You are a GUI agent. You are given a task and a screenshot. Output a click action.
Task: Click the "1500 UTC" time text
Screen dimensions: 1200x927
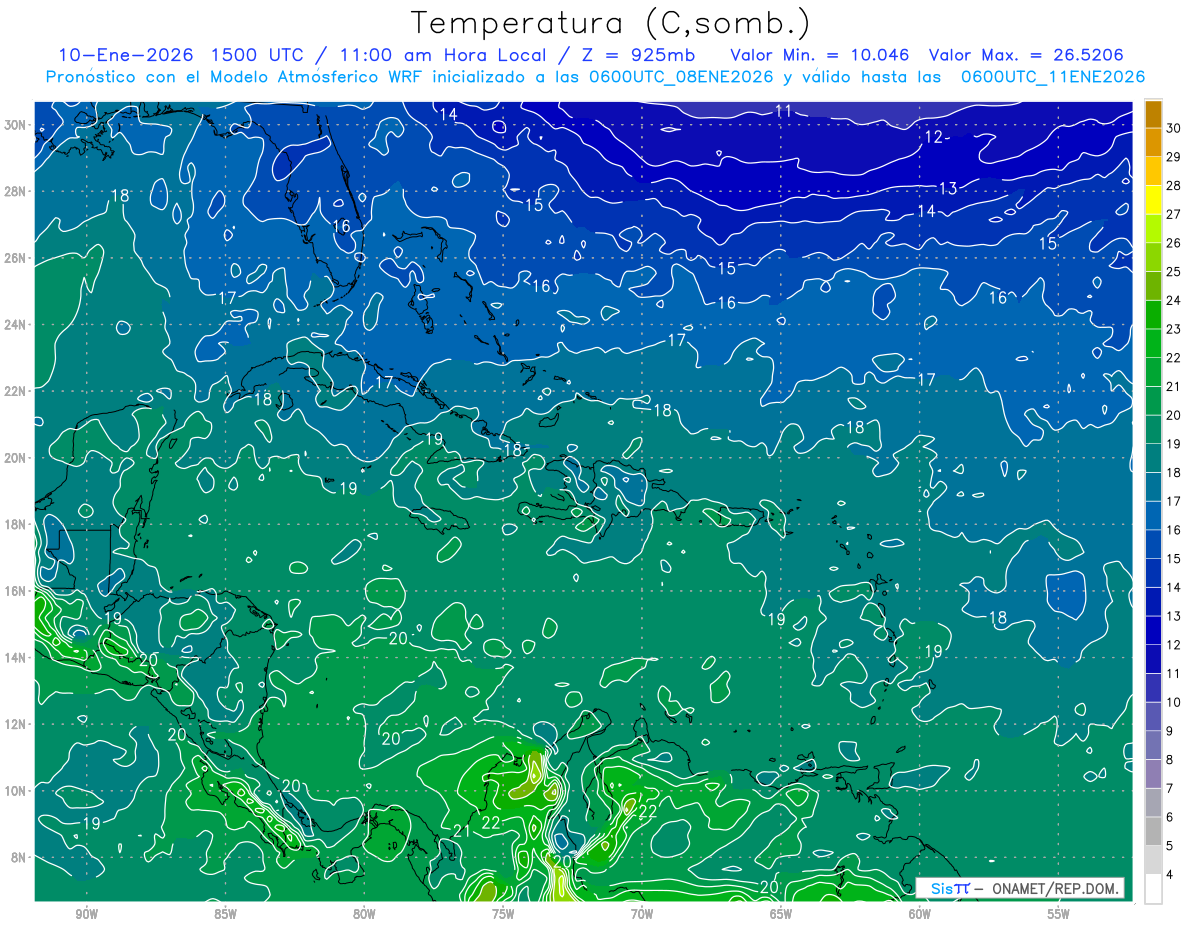pos(262,54)
